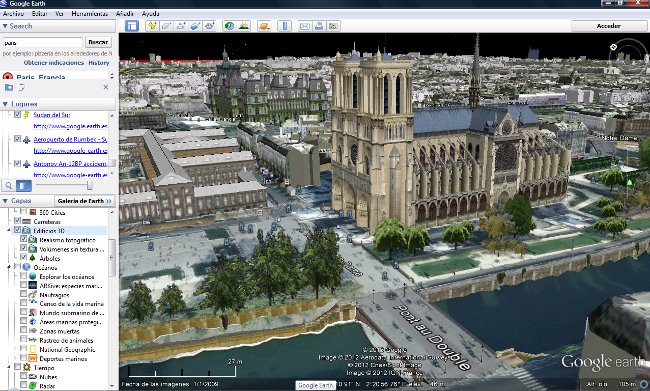Uncheck the Realismo fotográfico checkbox
Viewport: 650px width, 391px height.
point(24,239)
